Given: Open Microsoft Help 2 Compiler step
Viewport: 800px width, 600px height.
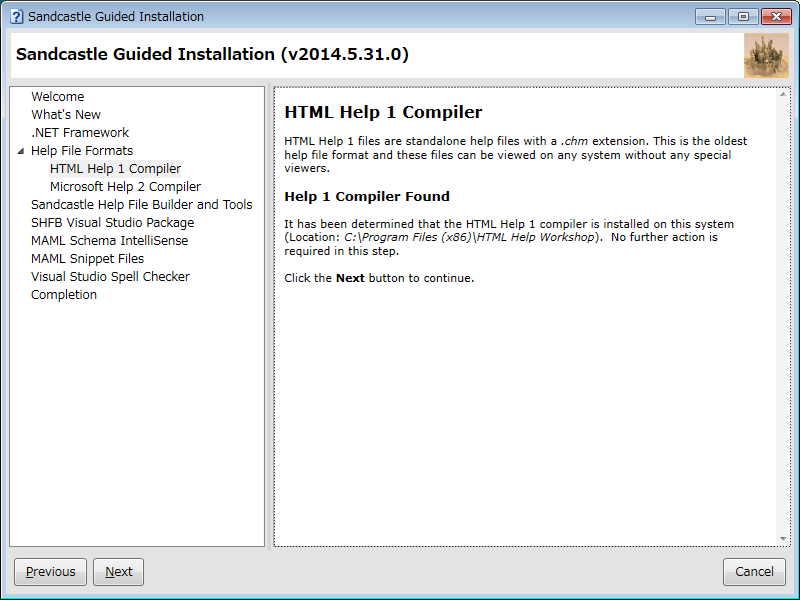Looking at the screenshot, I should pyautogui.click(x=126, y=187).
